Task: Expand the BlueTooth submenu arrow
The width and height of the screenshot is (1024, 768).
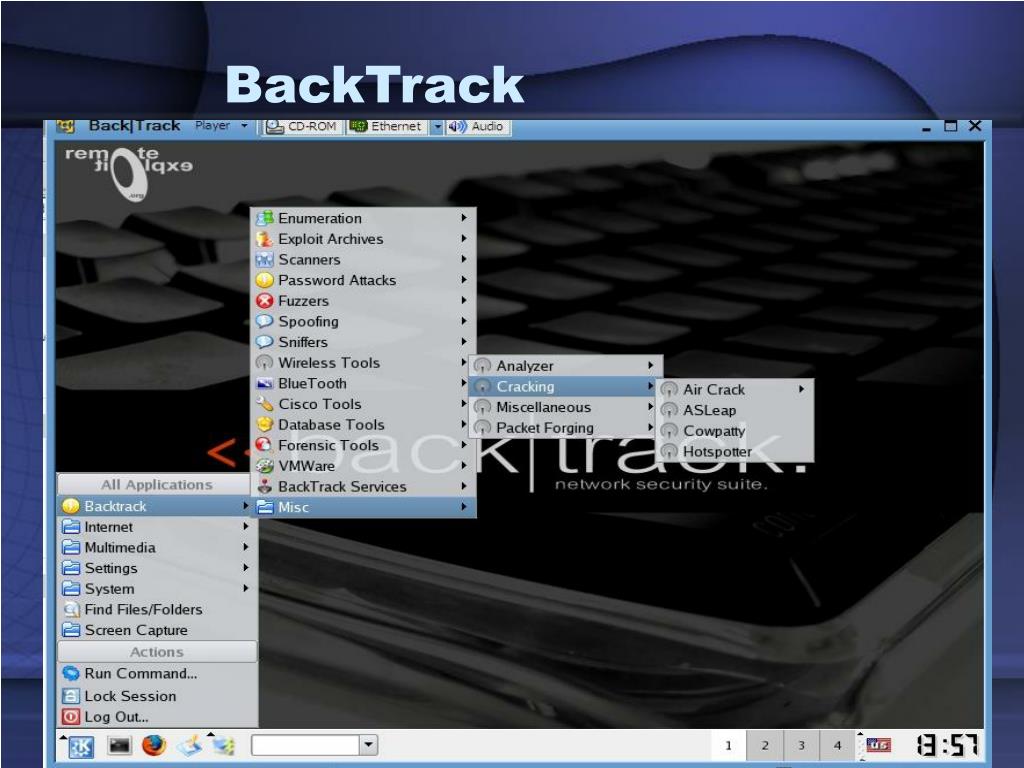Action: pyautogui.click(x=464, y=383)
